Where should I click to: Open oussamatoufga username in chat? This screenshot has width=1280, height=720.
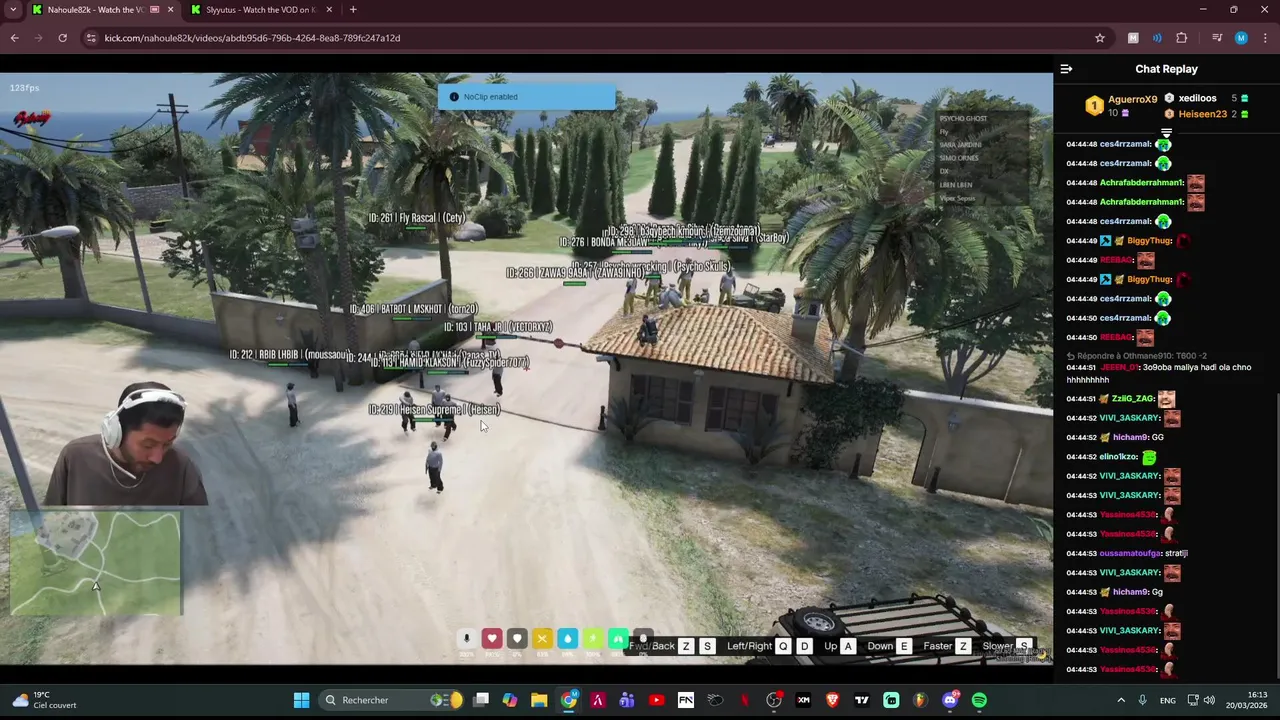click(x=1131, y=553)
